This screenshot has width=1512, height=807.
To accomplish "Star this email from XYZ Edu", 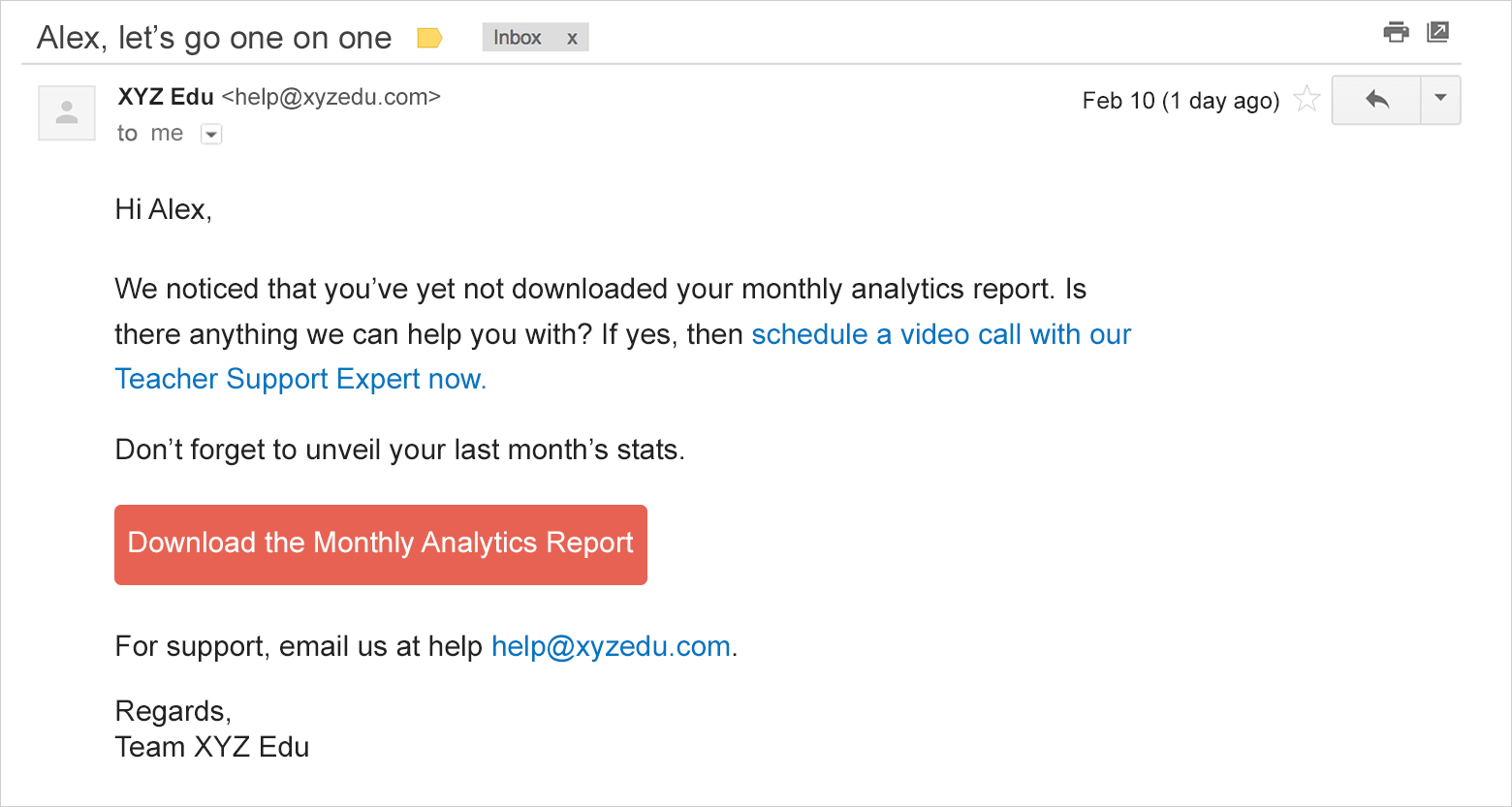I will click(1307, 99).
